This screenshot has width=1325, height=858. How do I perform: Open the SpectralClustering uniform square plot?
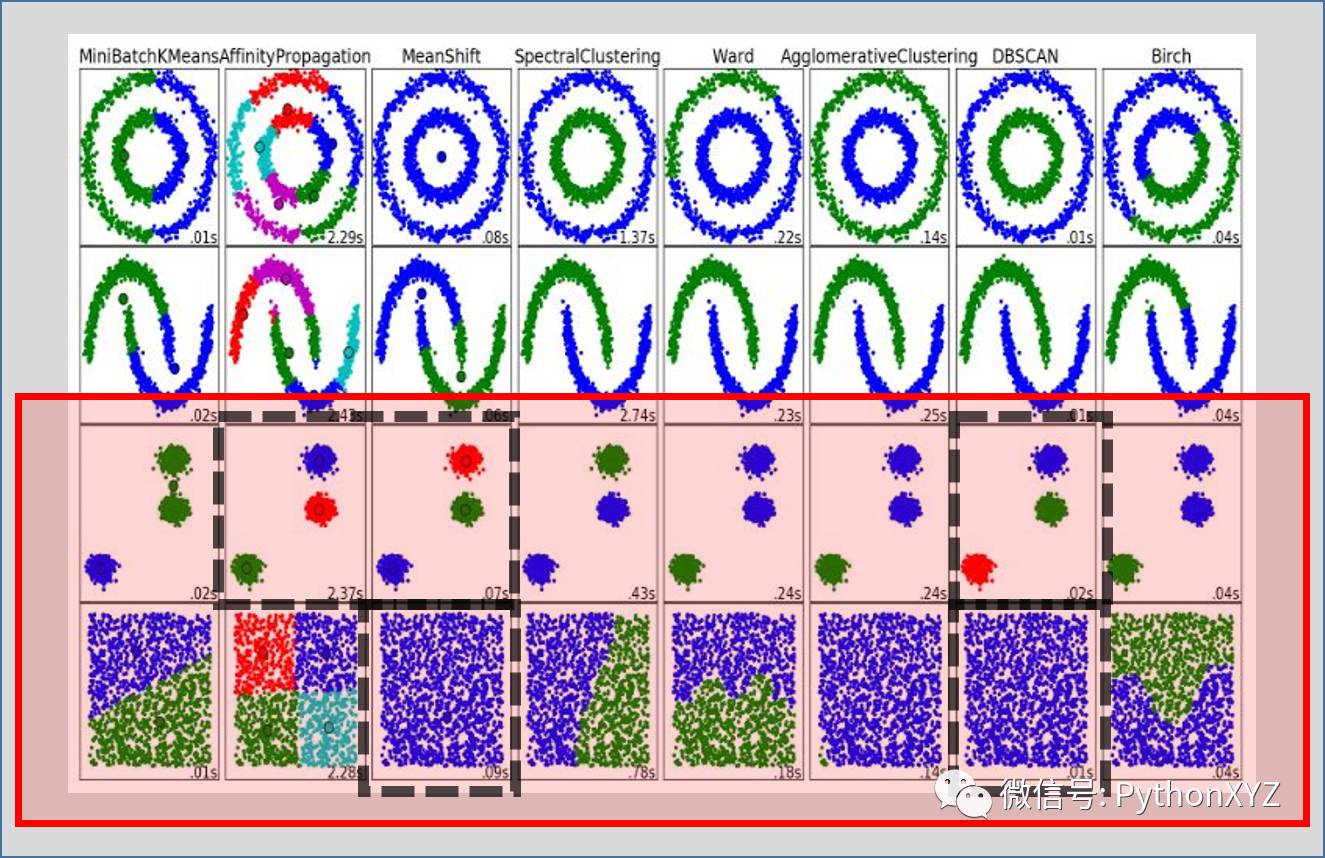coord(588,691)
